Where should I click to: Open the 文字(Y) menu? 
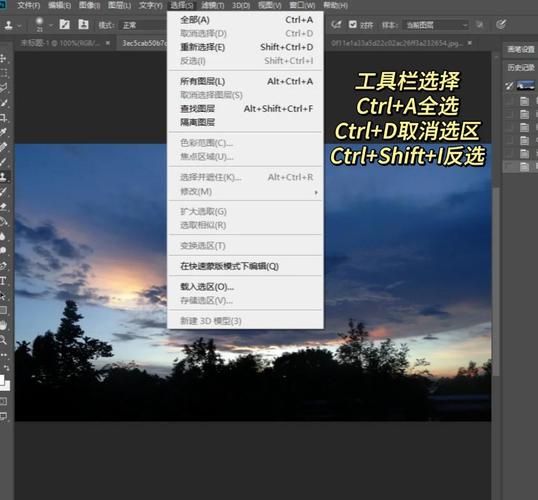click(x=151, y=5)
